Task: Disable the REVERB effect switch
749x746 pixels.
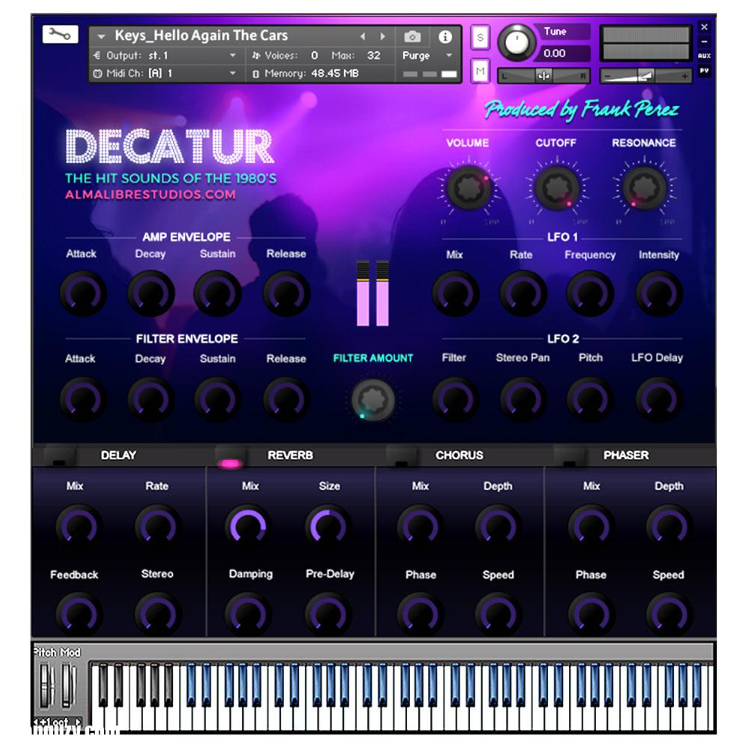Action: click(230, 457)
